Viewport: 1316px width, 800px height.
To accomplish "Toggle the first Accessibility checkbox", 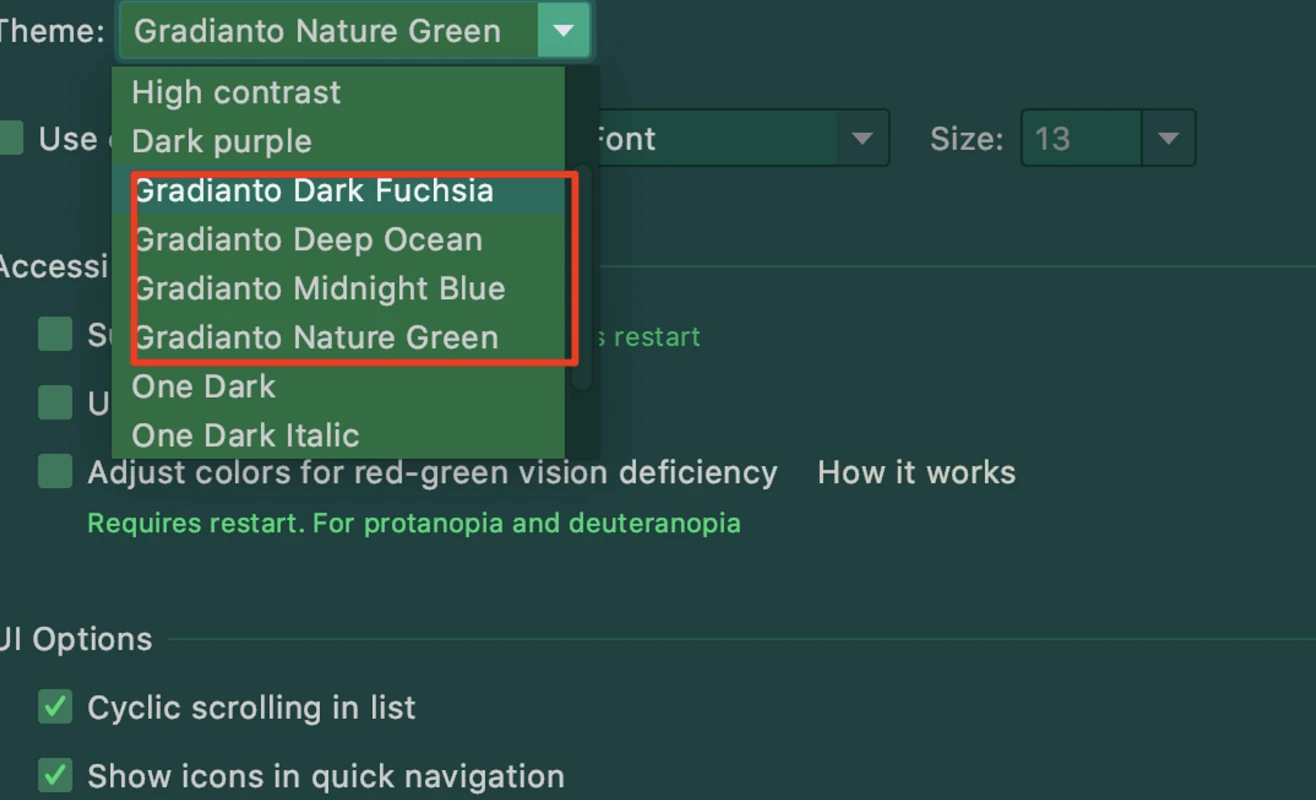I will (x=55, y=335).
